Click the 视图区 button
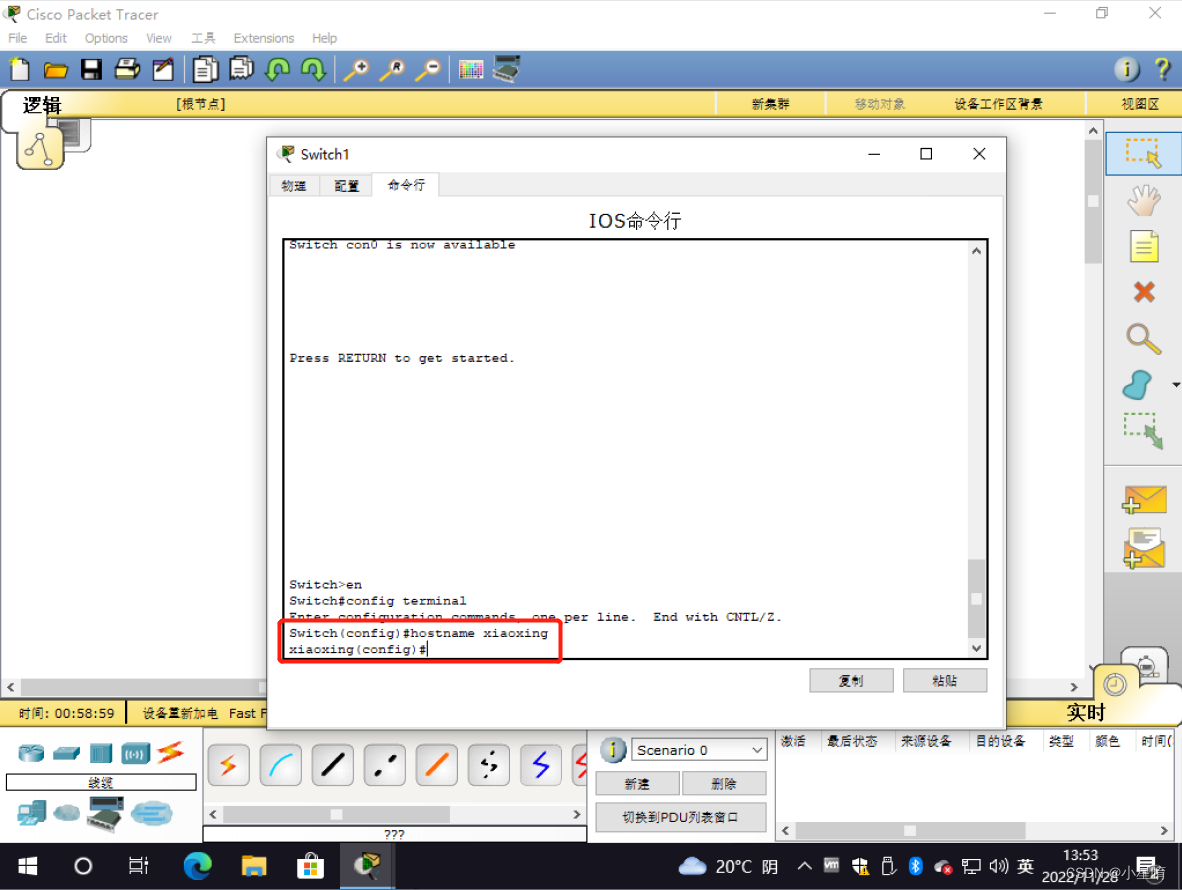The height and width of the screenshot is (890, 1182). [1140, 104]
